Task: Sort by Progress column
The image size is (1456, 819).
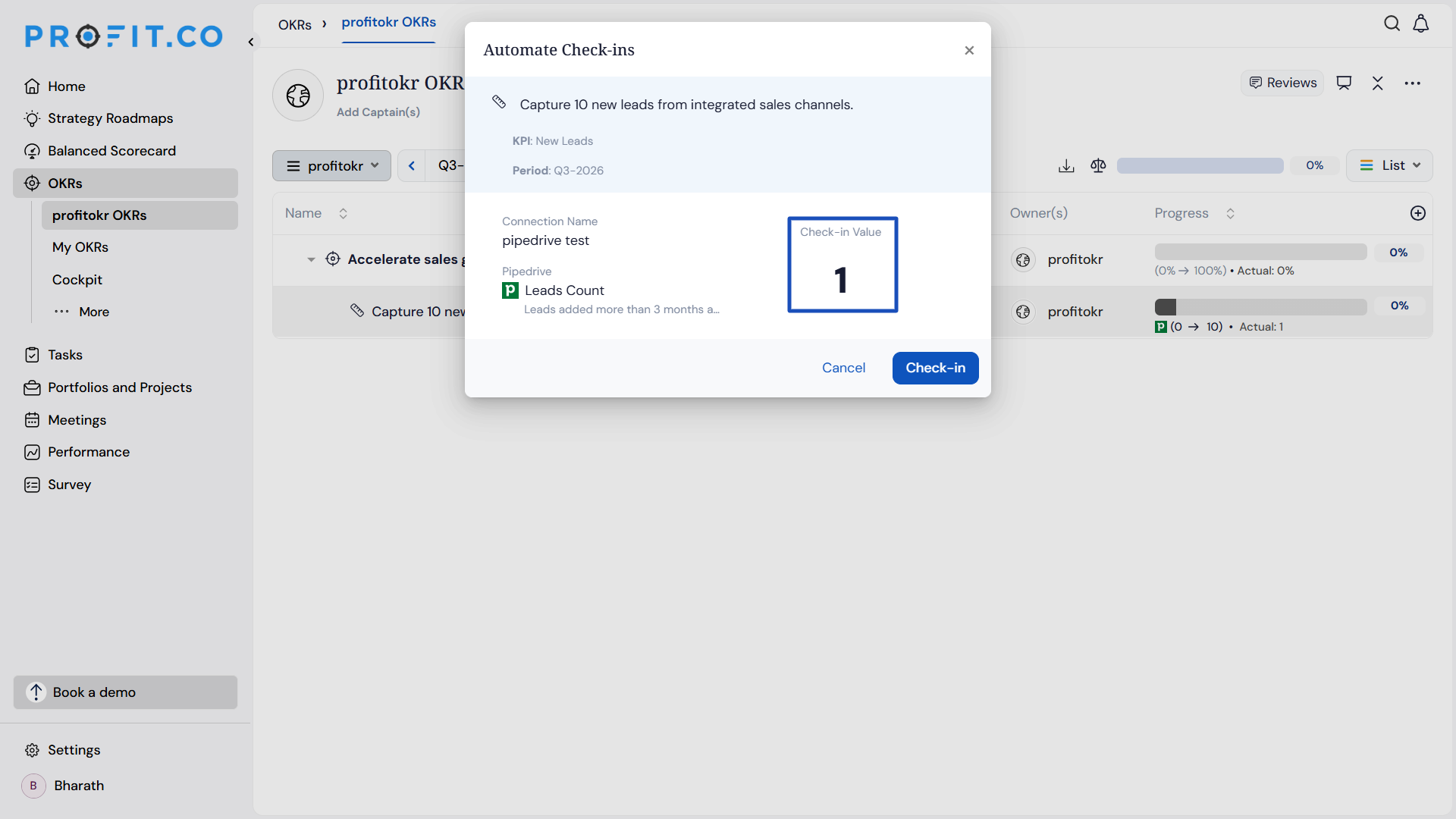Action: [1230, 213]
